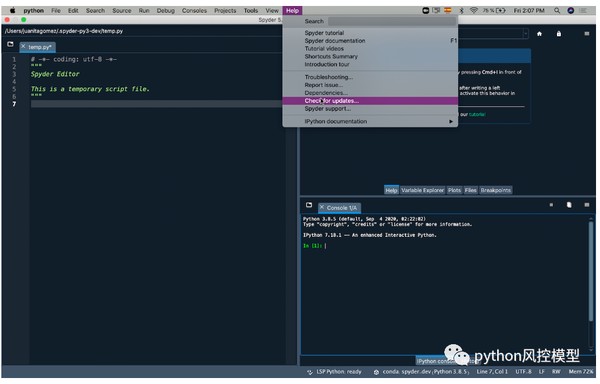This screenshot has width=600, height=384.
Task: Close the Console 1/A tab
Action: click(322, 207)
